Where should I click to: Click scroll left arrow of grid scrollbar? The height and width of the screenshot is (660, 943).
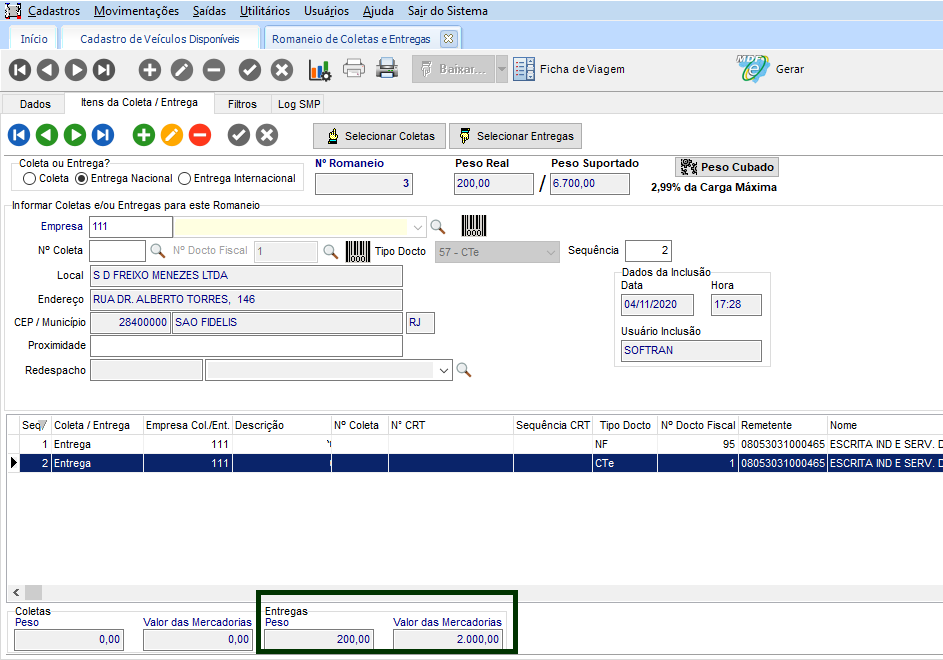[16, 592]
